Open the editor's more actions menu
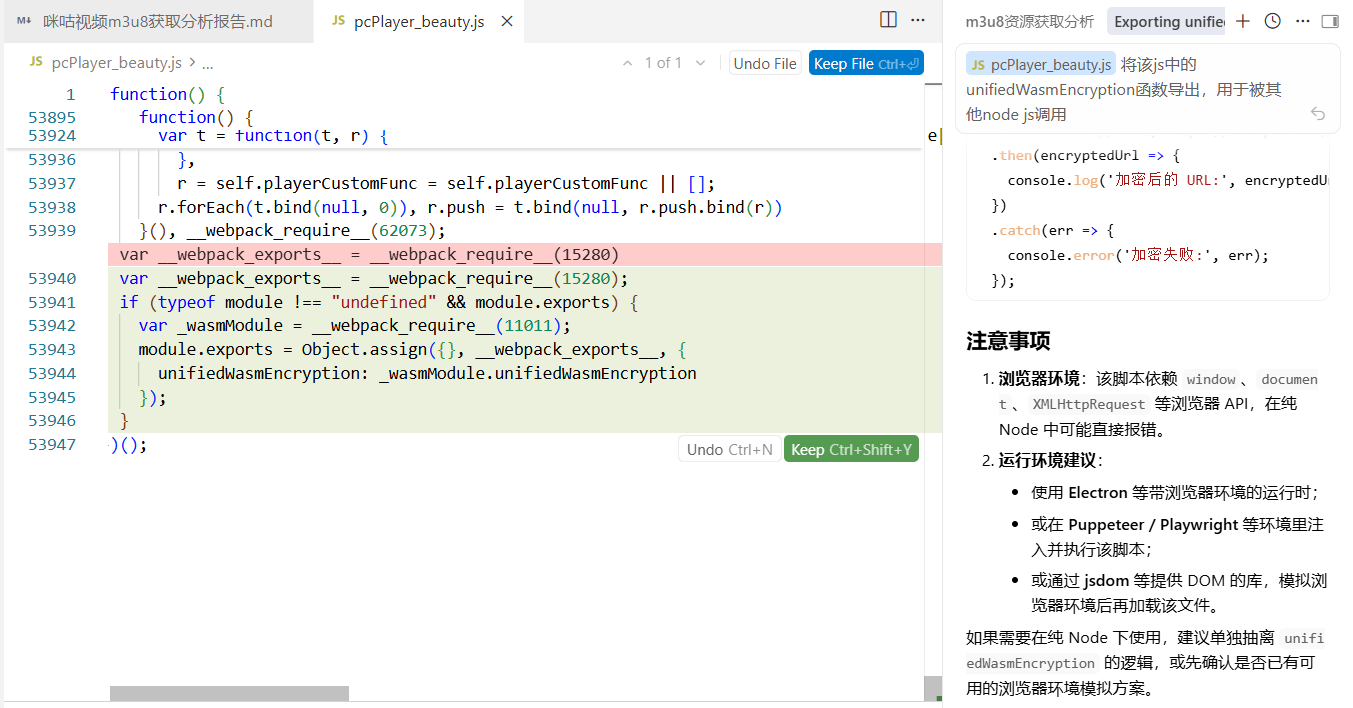The height and width of the screenshot is (708, 1353). point(916,20)
